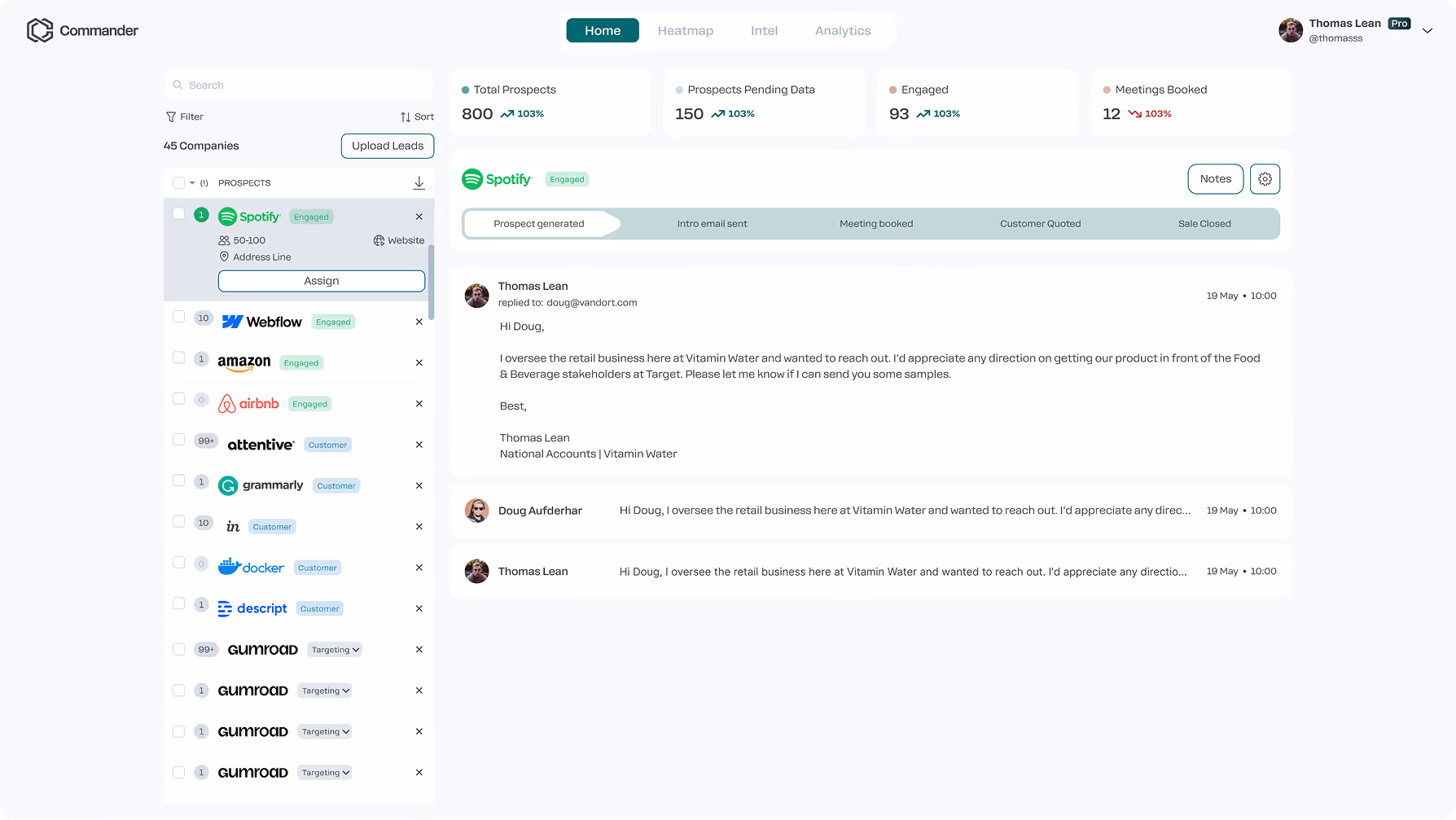Check the Spotify row checkbox
This screenshot has width=1456, height=820.
(178, 213)
